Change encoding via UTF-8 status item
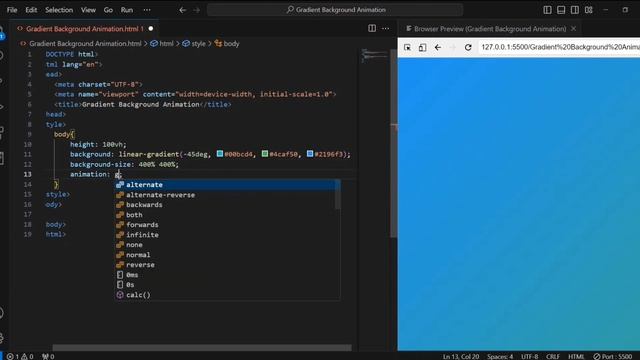 click(529, 356)
